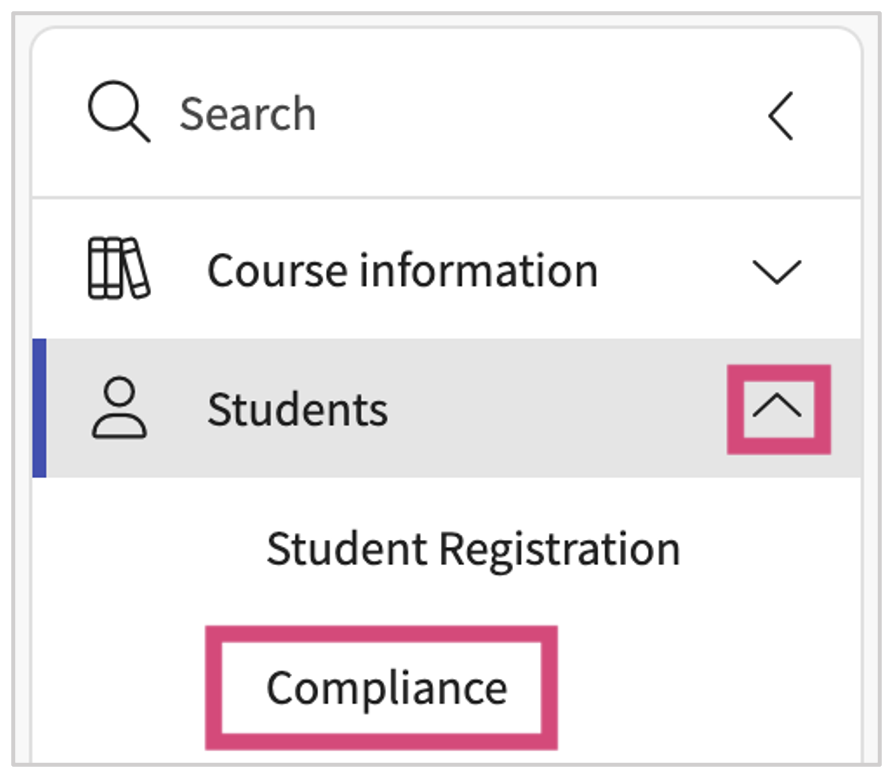The width and height of the screenshot is (890, 774).
Task: Select the Students label in sidebar
Action: point(297,409)
